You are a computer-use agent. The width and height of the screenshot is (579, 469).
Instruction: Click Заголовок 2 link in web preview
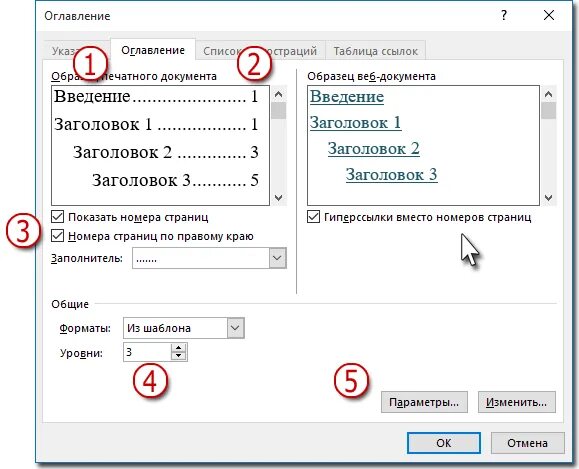(374, 148)
